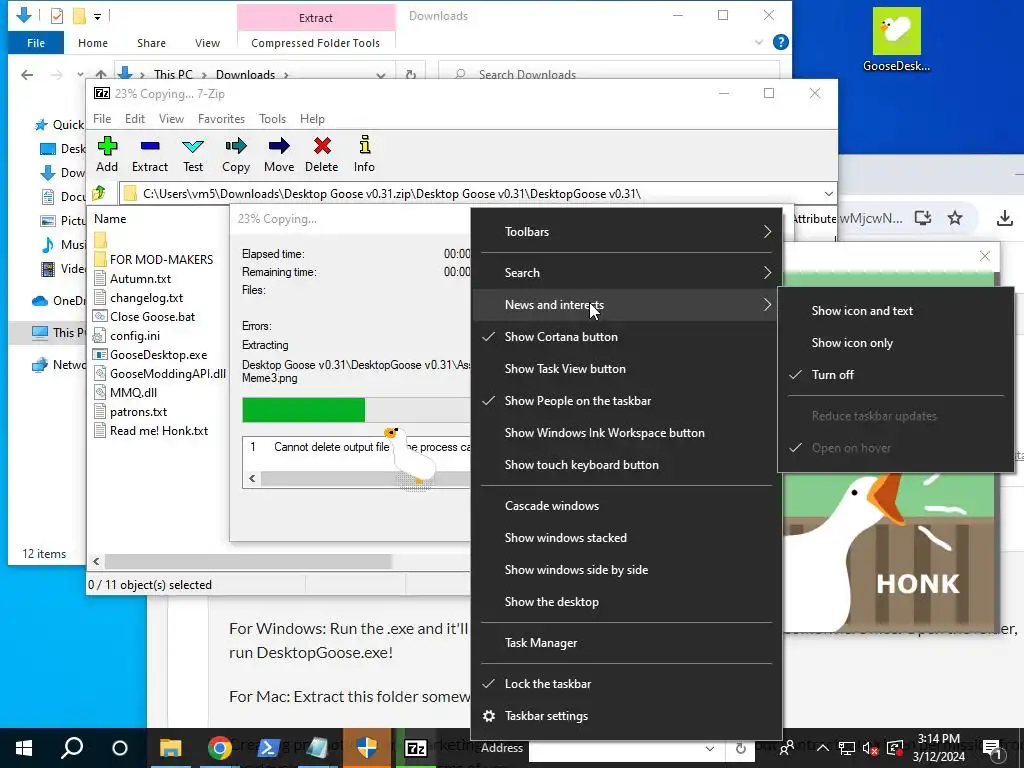The height and width of the screenshot is (768, 1024).
Task: Open Chrome downloads icon
Action: pos(1004,217)
